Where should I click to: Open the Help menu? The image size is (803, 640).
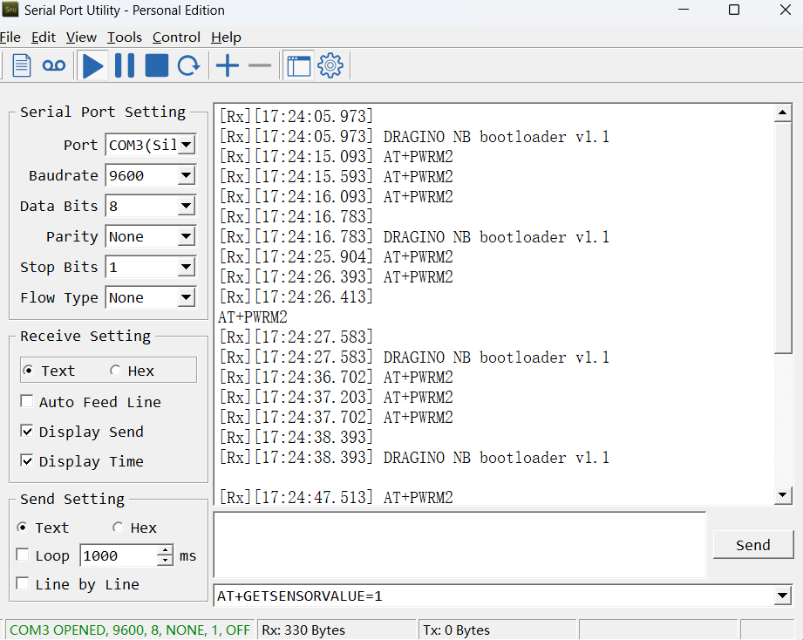pyautogui.click(x=226, y=37)
